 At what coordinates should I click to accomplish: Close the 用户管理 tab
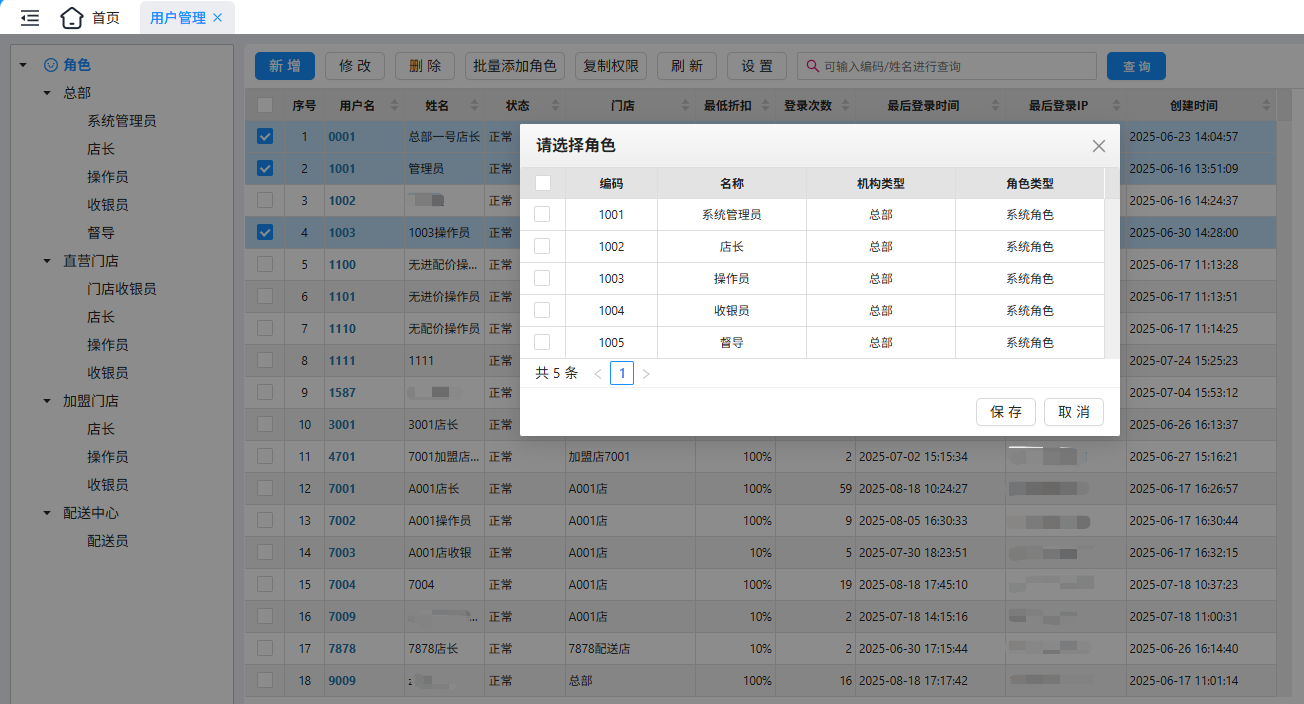tap(218, 17)
